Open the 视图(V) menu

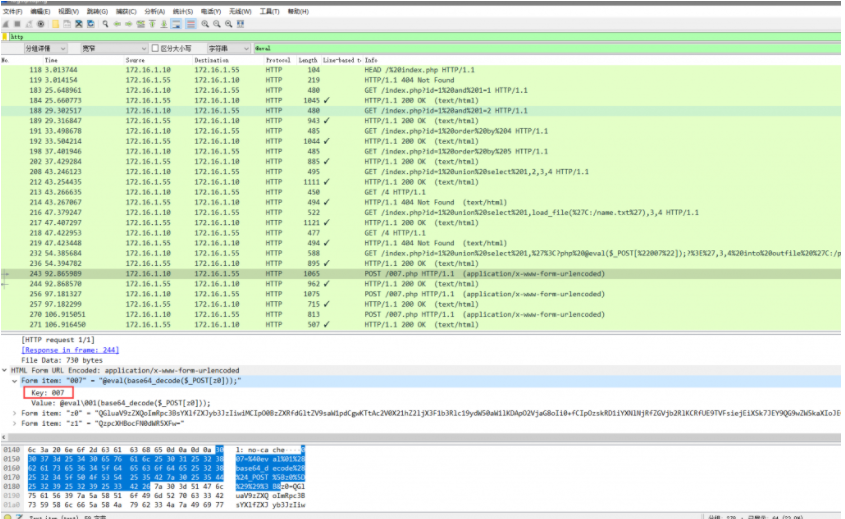click(x=68, y=11)
